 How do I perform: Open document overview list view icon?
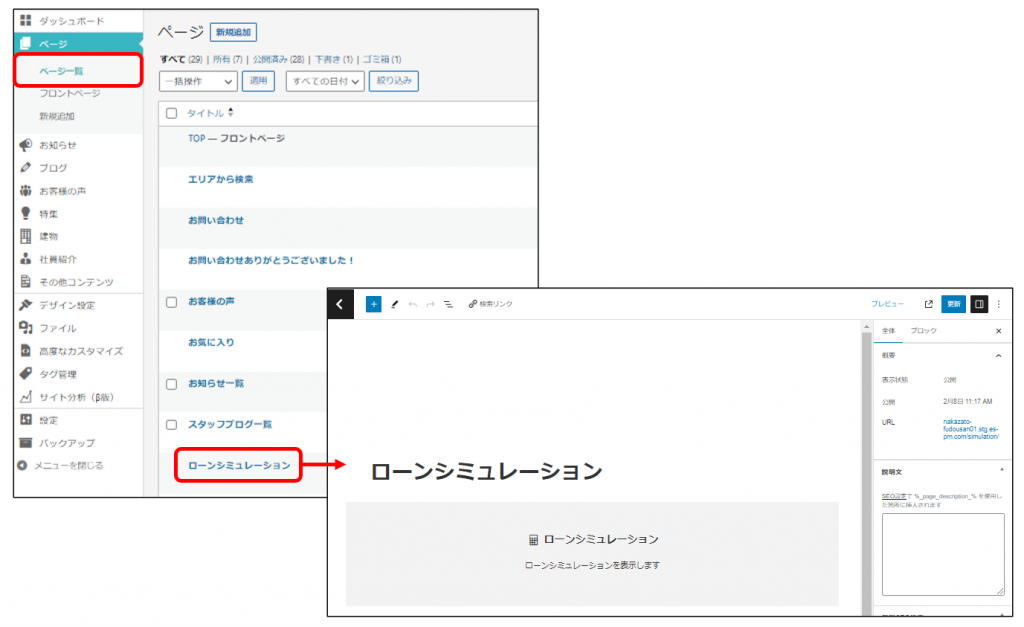[448, 304]
